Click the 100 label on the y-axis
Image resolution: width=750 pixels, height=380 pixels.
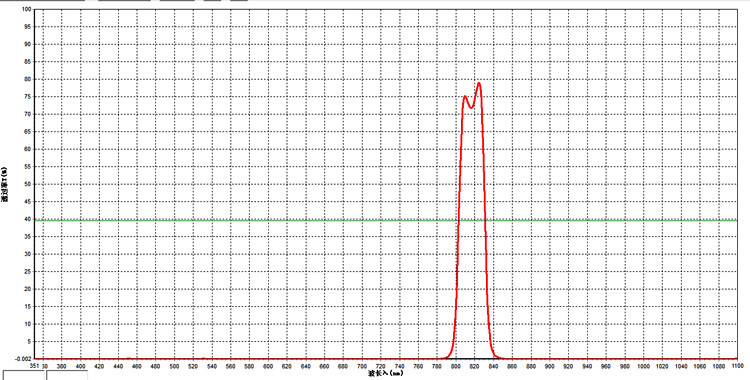click(x=27, y=9)
